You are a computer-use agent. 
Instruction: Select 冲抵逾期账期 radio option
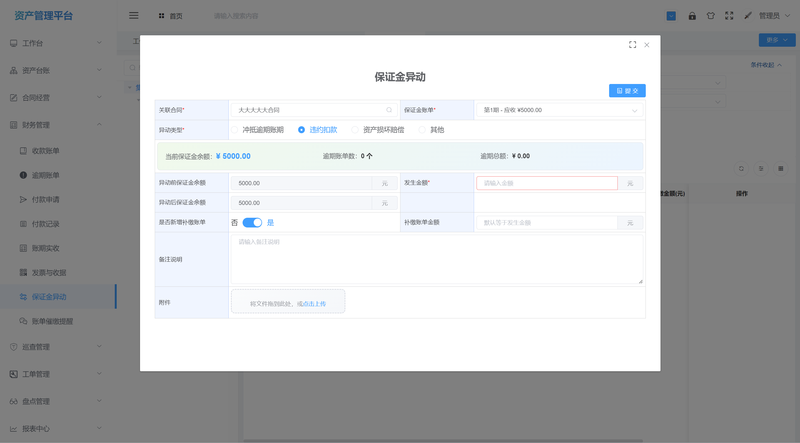point(234,130)
